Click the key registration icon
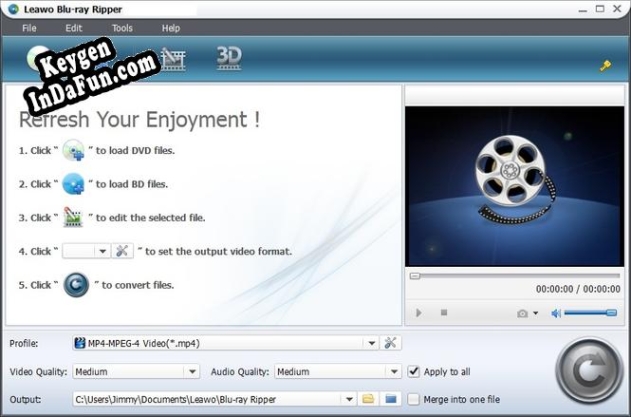Viewport: 631px width, 417px height. (x=605, y=66)
